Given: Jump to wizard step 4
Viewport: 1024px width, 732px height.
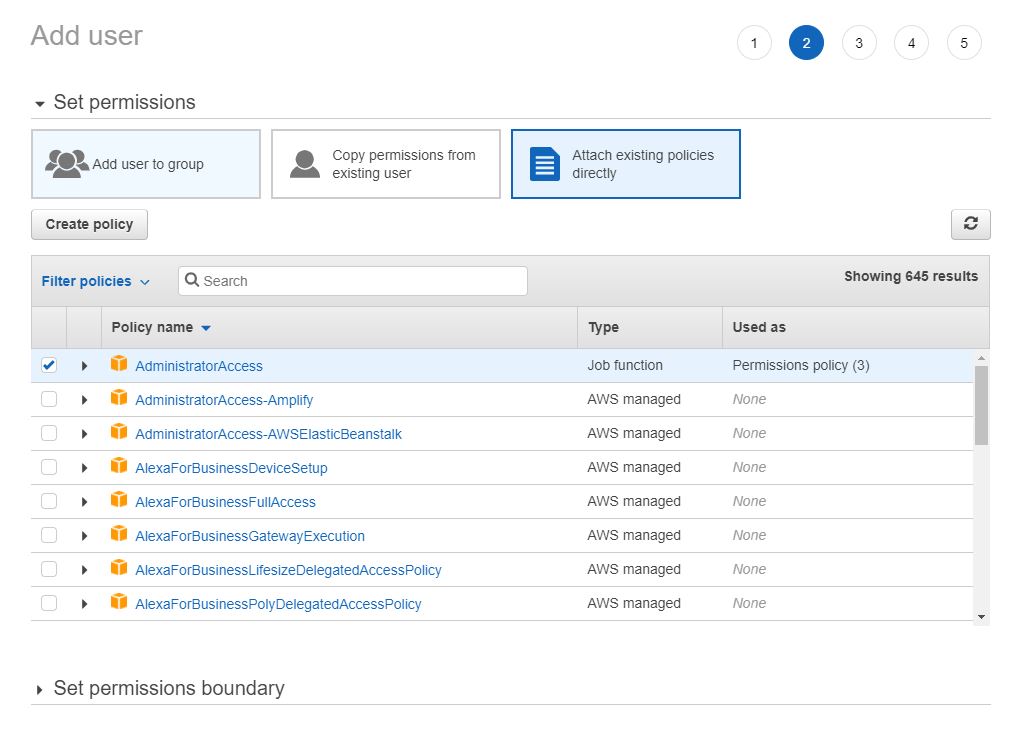Looking at the screenshot, I should click(912, 42).
